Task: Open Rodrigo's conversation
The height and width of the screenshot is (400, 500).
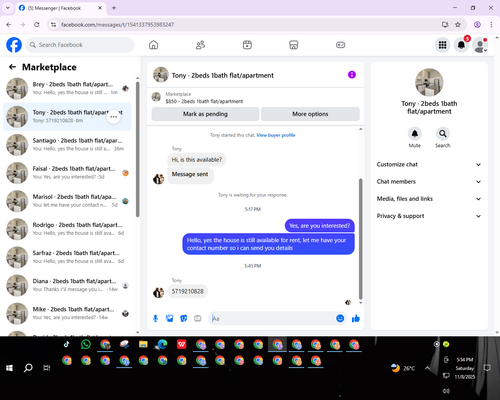Action: pos(67,229)
